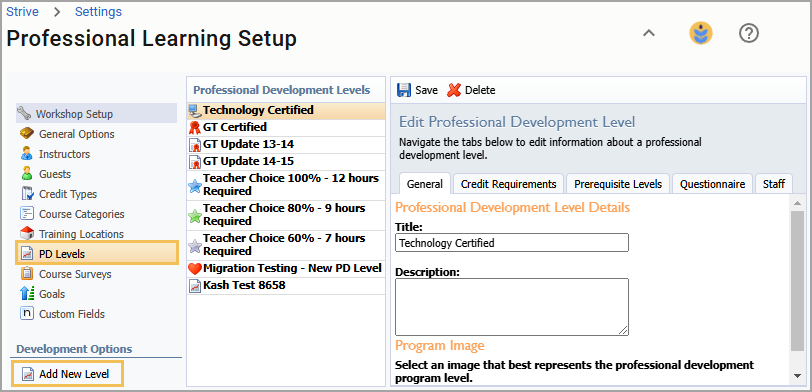Click the Goals arrow icon
The width and height of the screenshot is (812, 392).
27,294
